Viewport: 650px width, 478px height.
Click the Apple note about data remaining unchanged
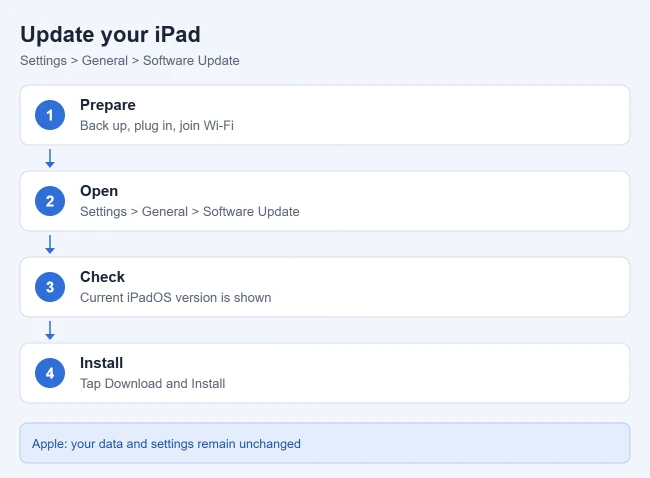coord(325,443)
